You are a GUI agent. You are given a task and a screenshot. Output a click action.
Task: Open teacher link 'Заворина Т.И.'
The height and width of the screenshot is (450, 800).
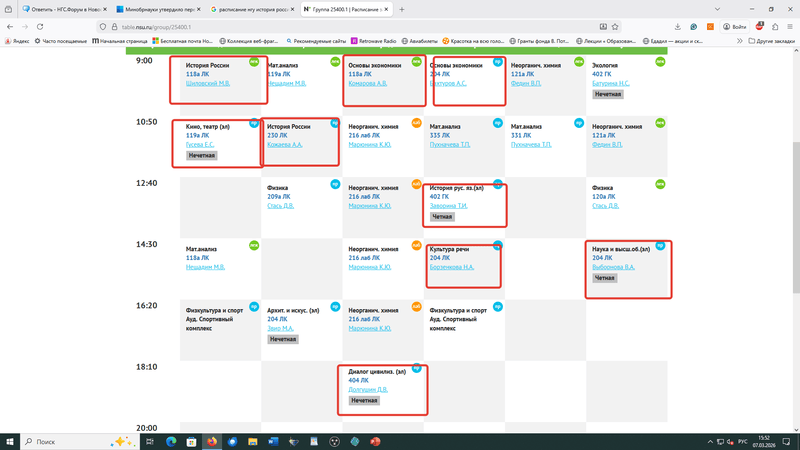pos(448,206)
